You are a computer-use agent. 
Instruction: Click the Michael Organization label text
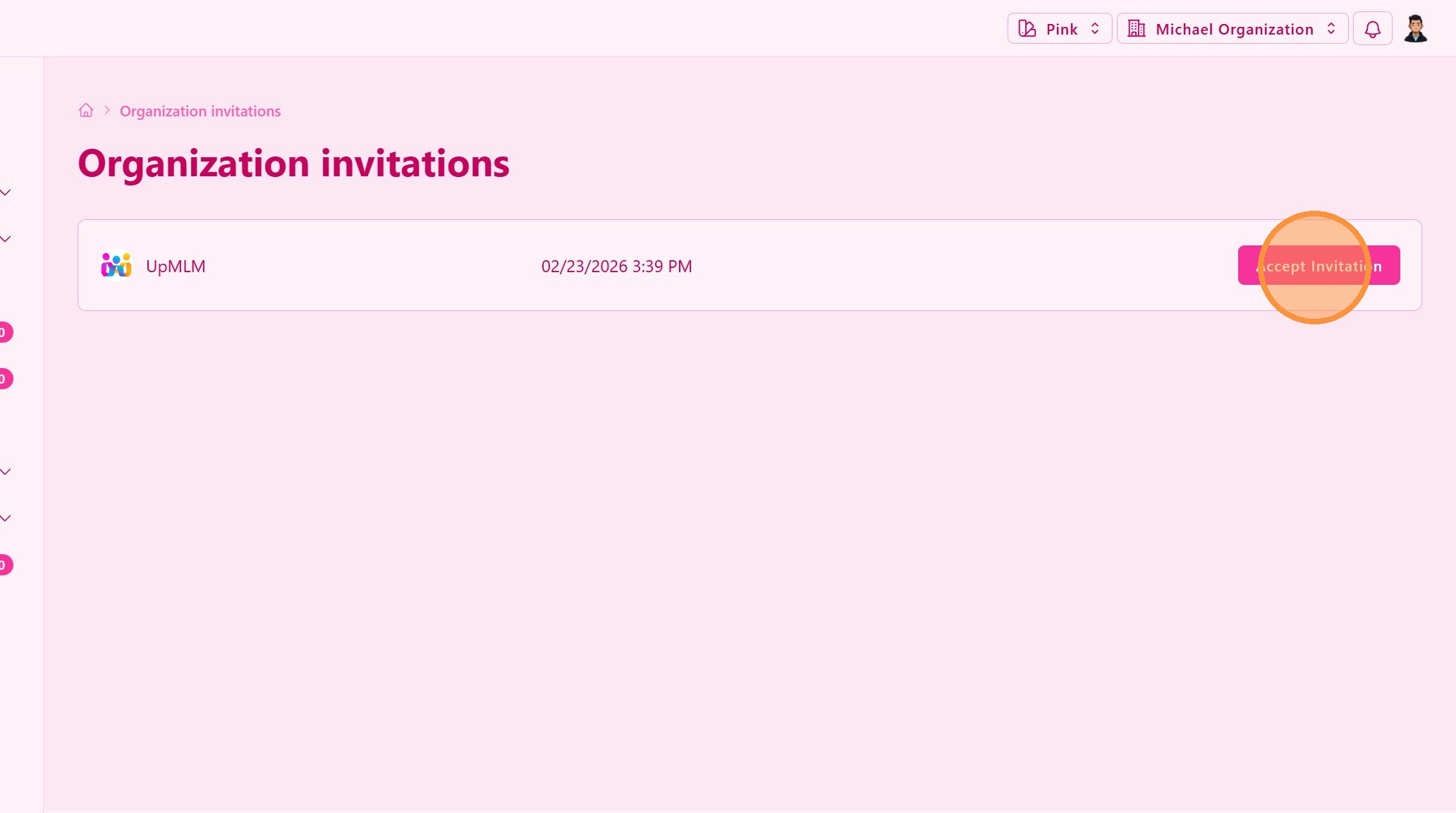[x=1234, y=30]
